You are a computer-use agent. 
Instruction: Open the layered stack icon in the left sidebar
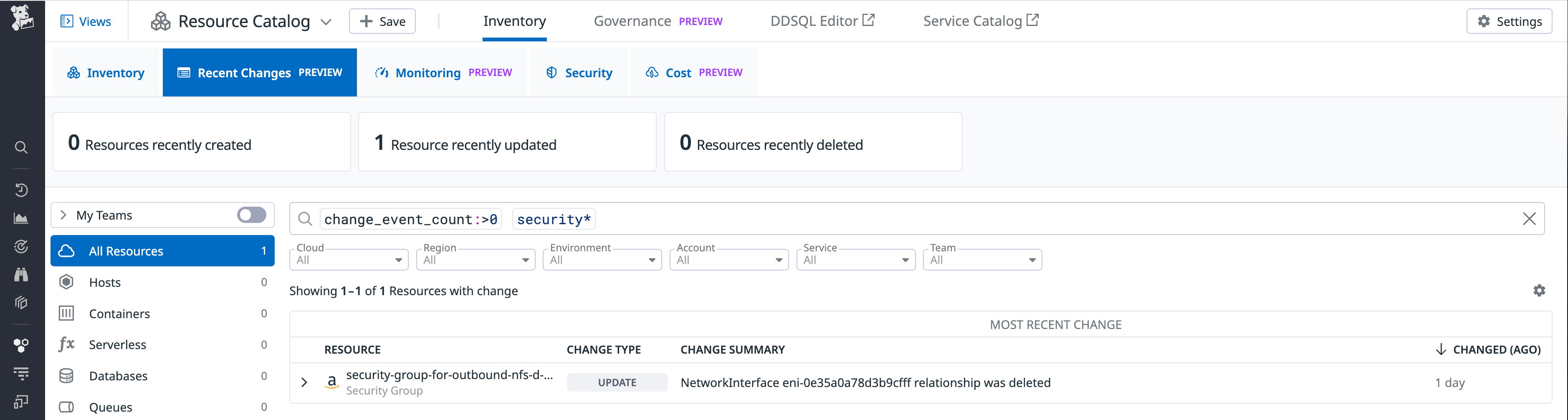(21, 303)
